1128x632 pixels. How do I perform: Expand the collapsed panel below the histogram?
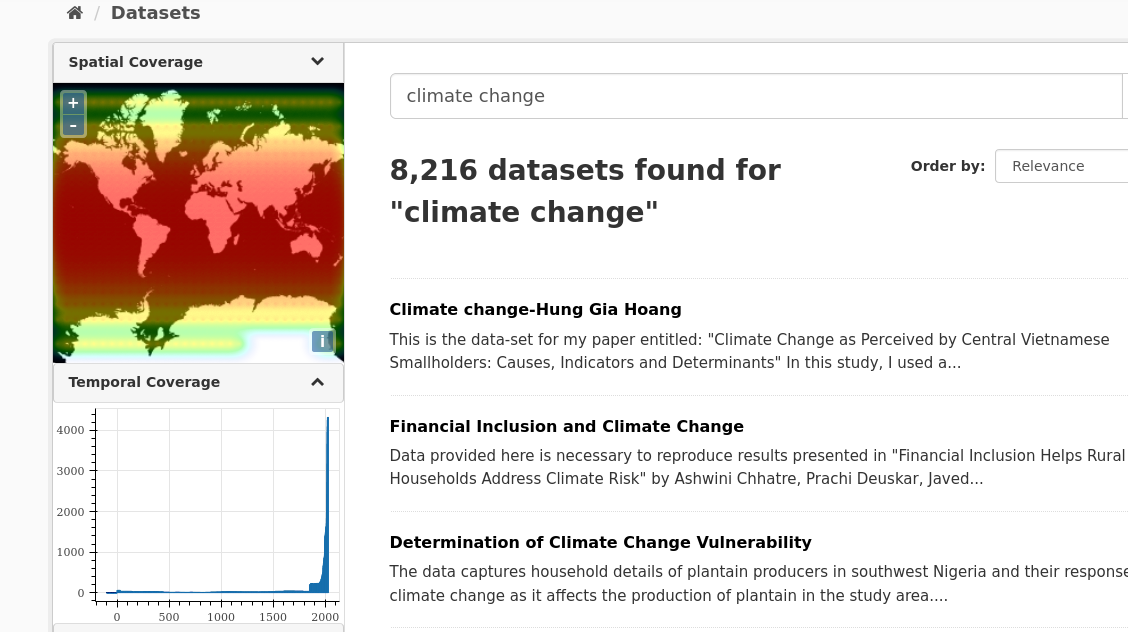(198, 627)
